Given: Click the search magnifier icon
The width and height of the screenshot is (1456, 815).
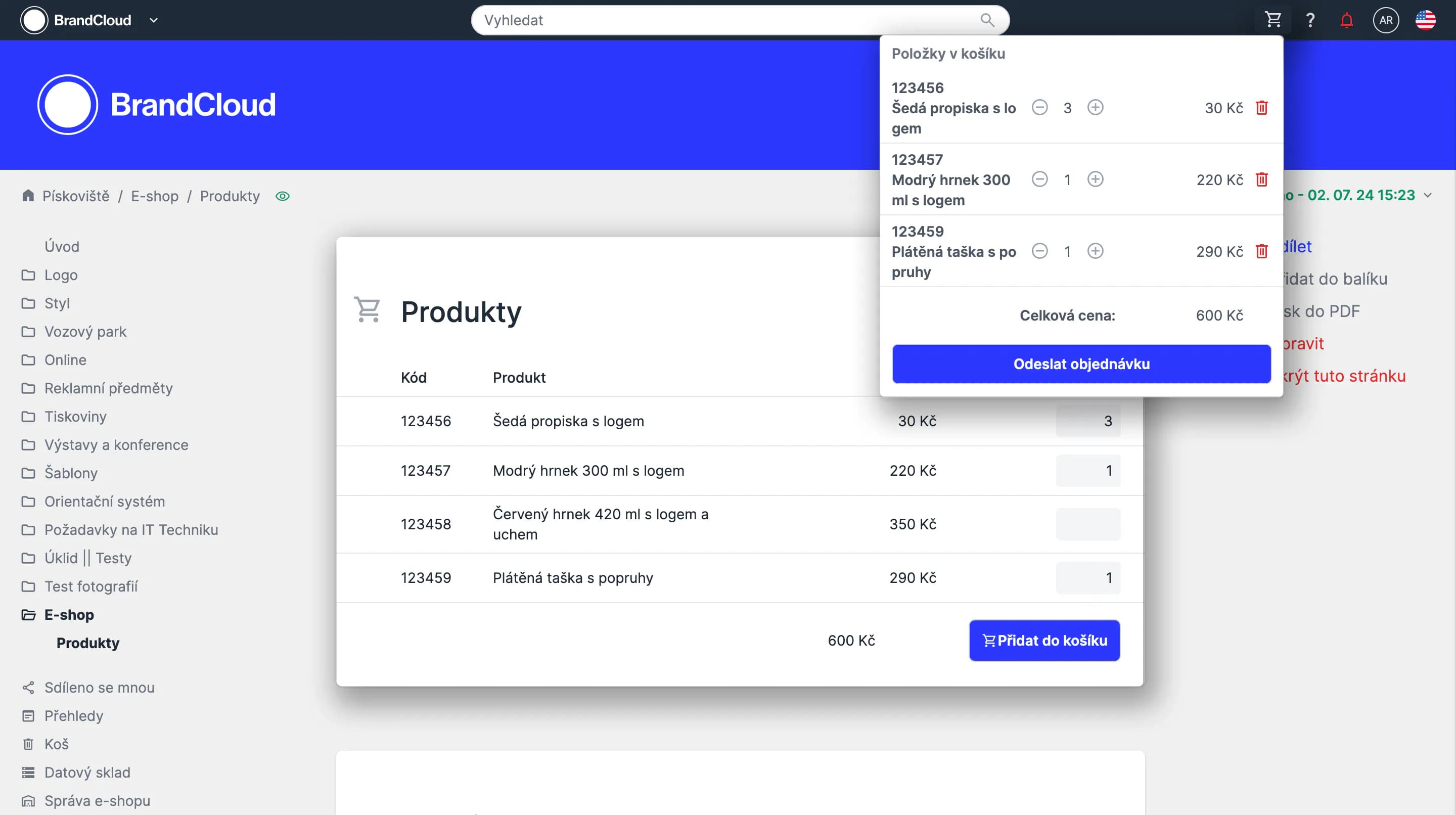Looking at the screenshot, I should pyautogui.click(x=987, y=20).
